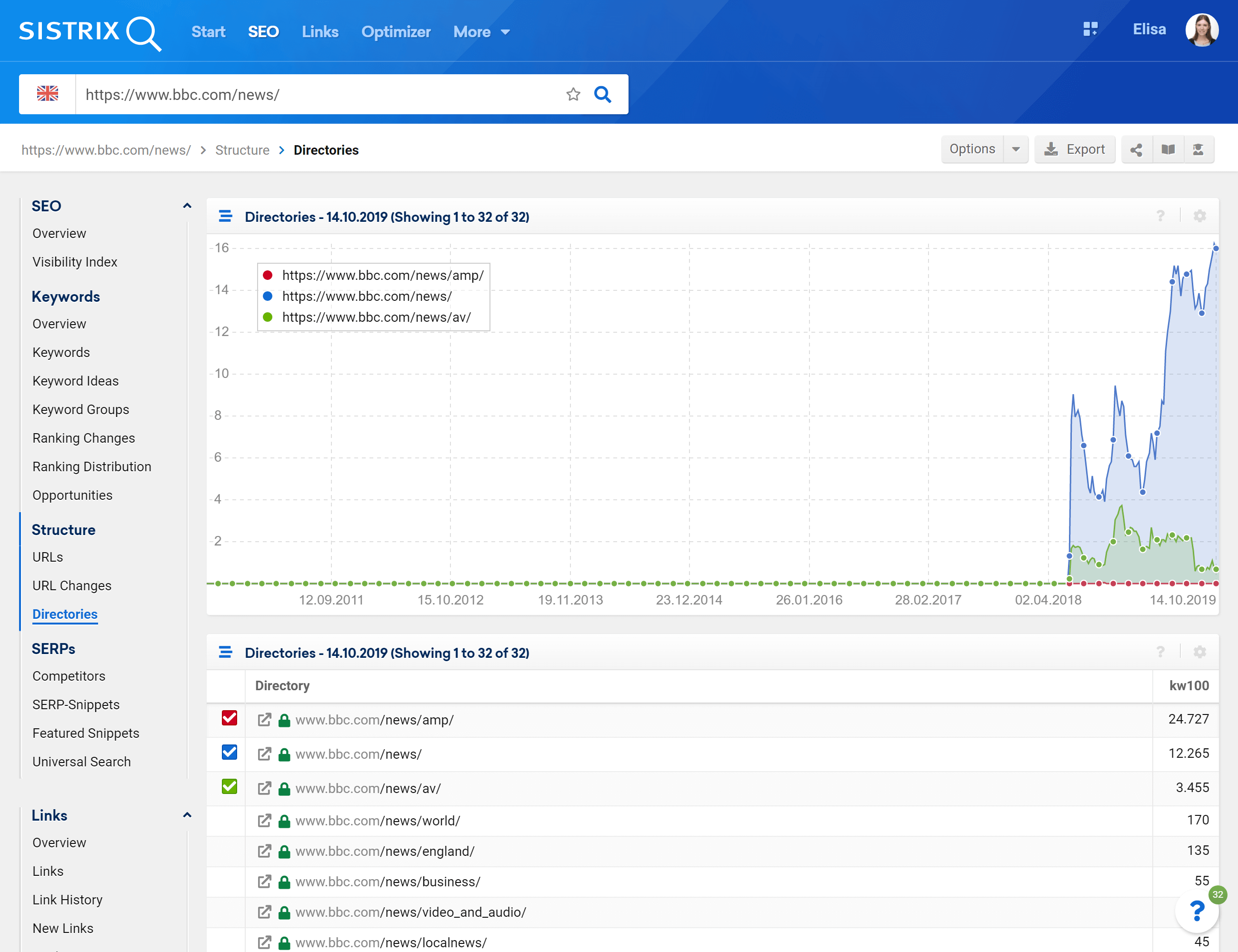The height and width of the screenshot is (952, 1238).
Task: Click the kw100 value 24.727
Action: [x=1188, y=719]
